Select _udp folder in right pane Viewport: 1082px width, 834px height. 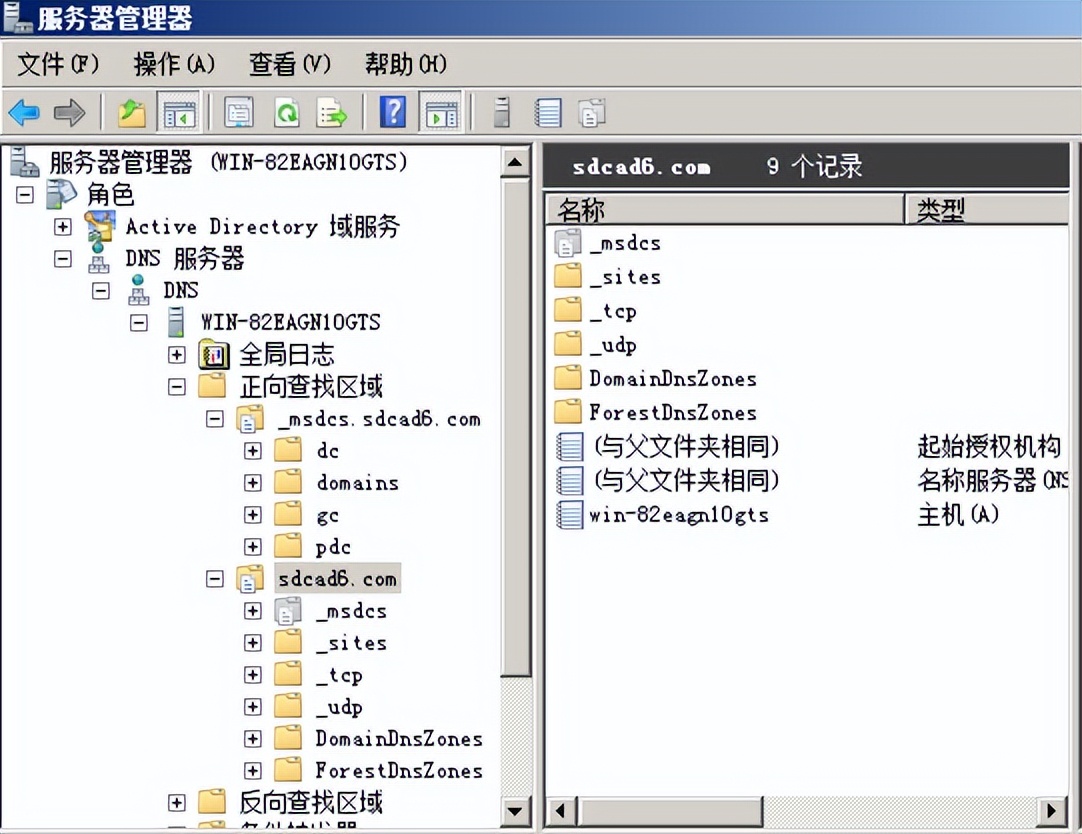click(613, 344)
